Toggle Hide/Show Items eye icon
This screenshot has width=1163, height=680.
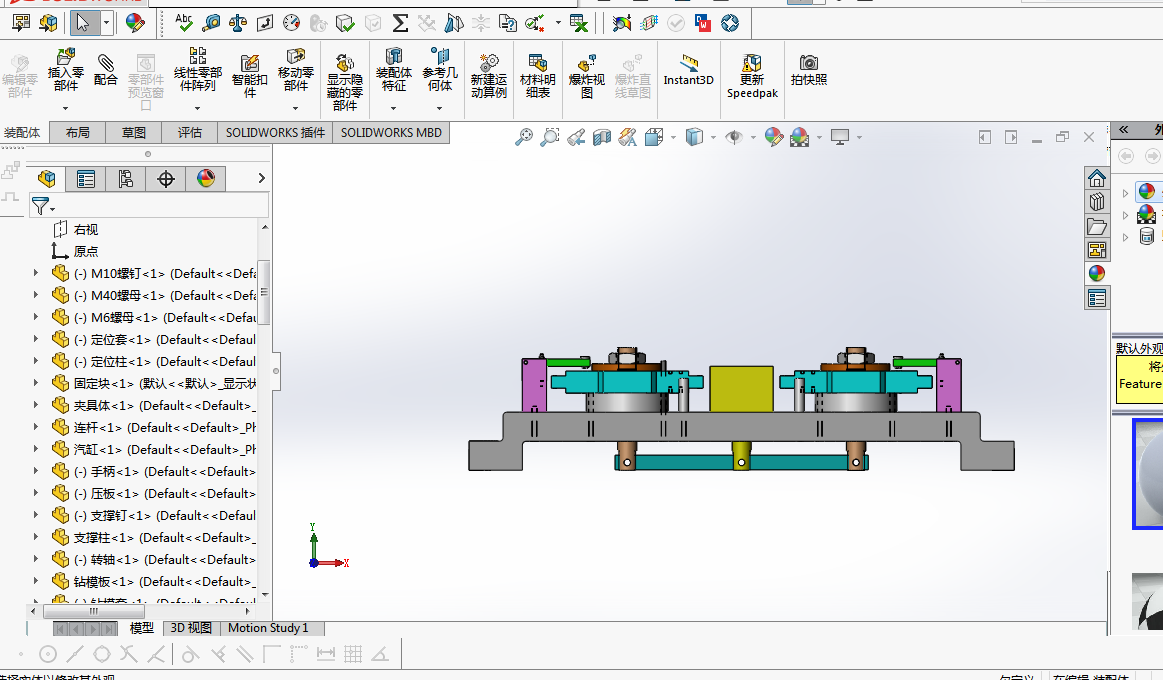734,137
